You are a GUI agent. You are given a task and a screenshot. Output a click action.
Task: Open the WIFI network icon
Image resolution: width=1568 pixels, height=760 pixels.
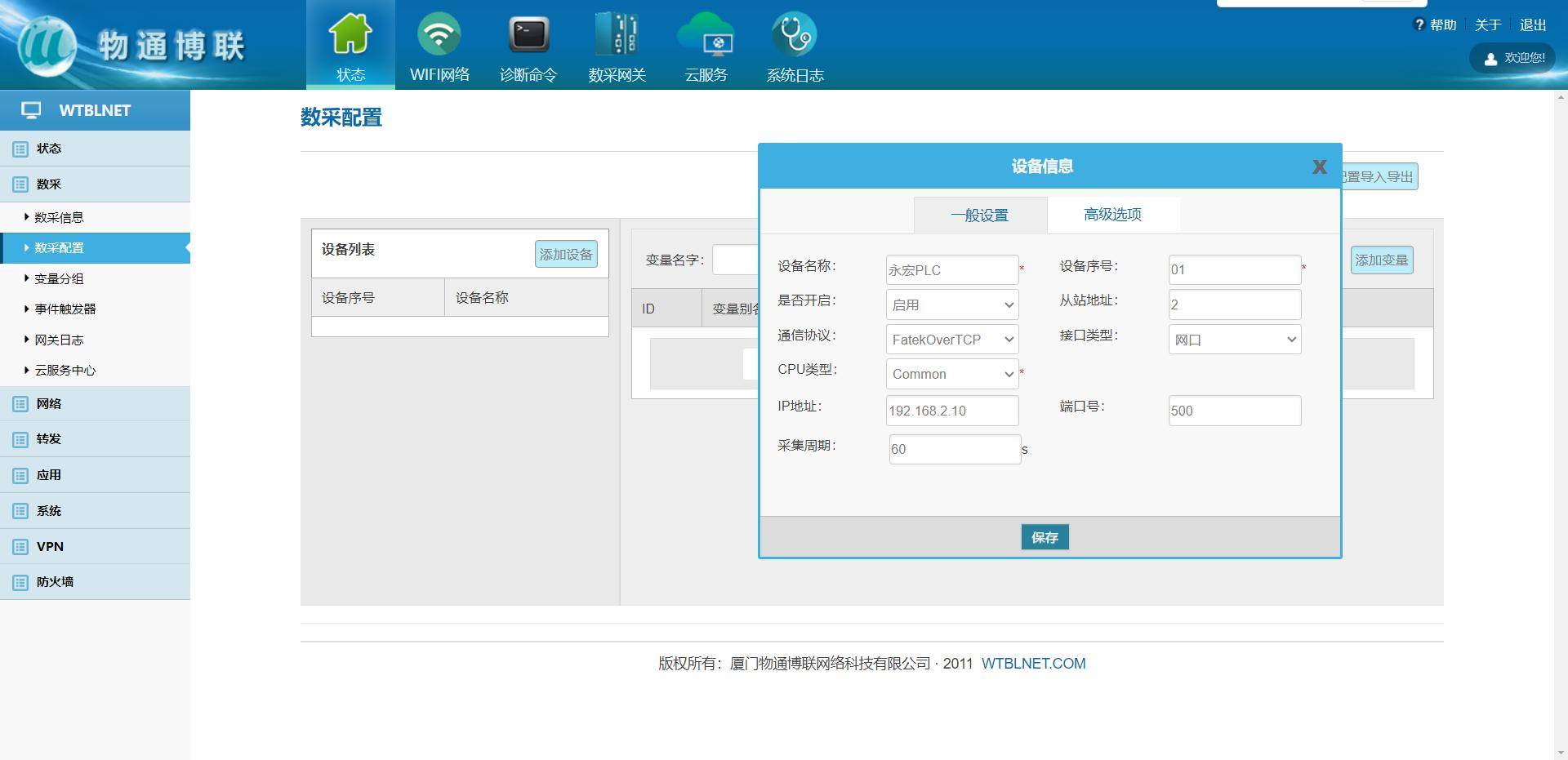[x=439, y=34]
